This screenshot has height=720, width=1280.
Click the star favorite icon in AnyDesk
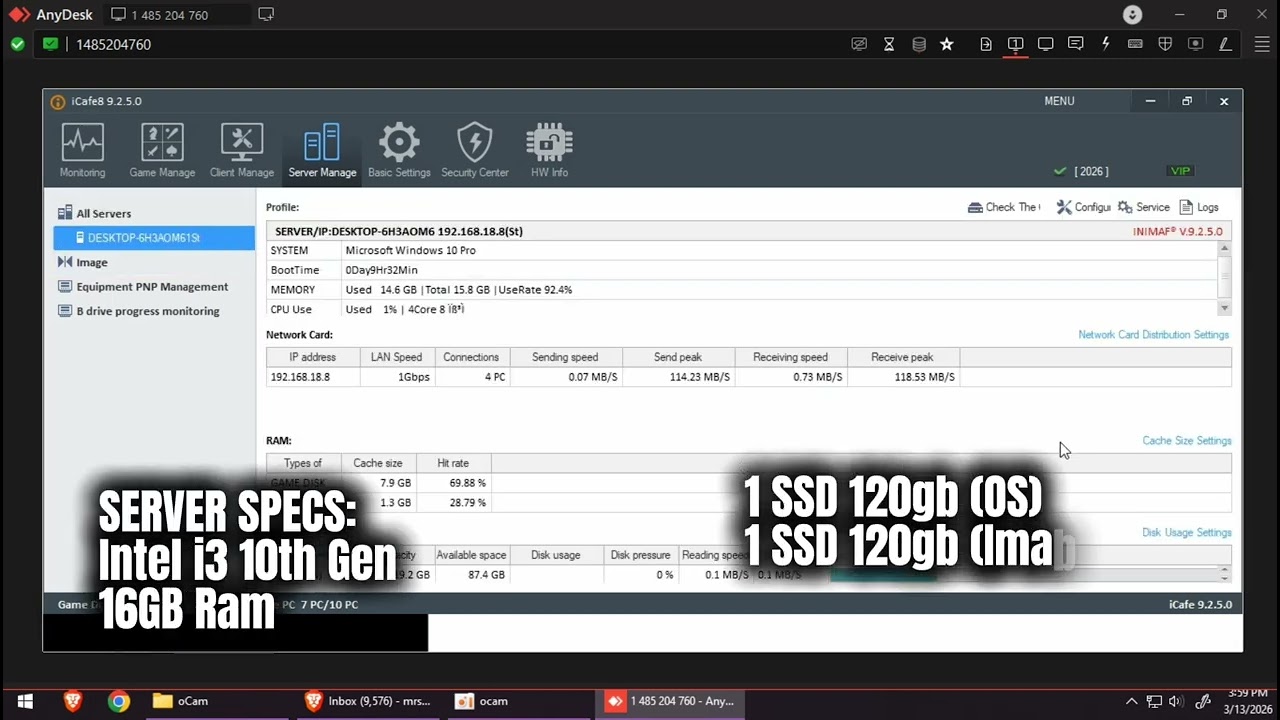947,44
